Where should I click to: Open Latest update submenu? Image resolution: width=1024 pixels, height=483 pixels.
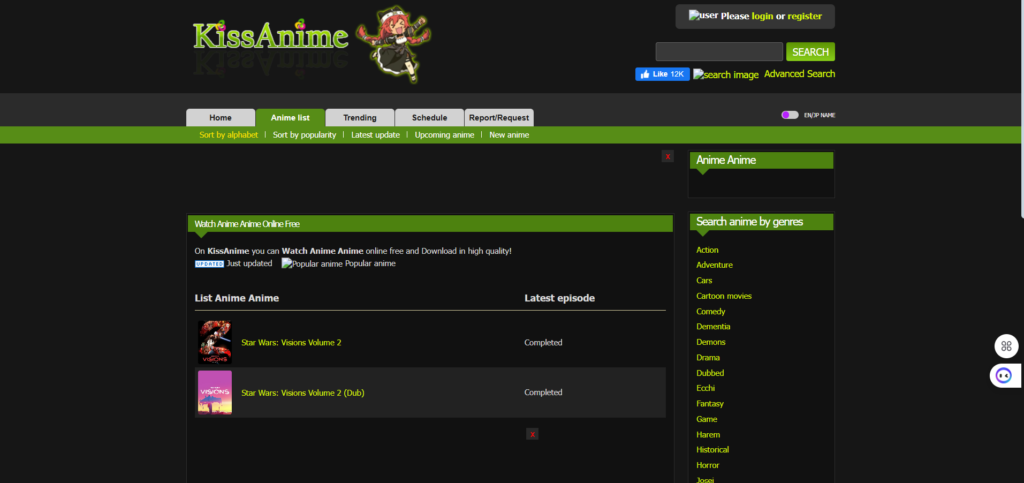[x=376, y=135]
